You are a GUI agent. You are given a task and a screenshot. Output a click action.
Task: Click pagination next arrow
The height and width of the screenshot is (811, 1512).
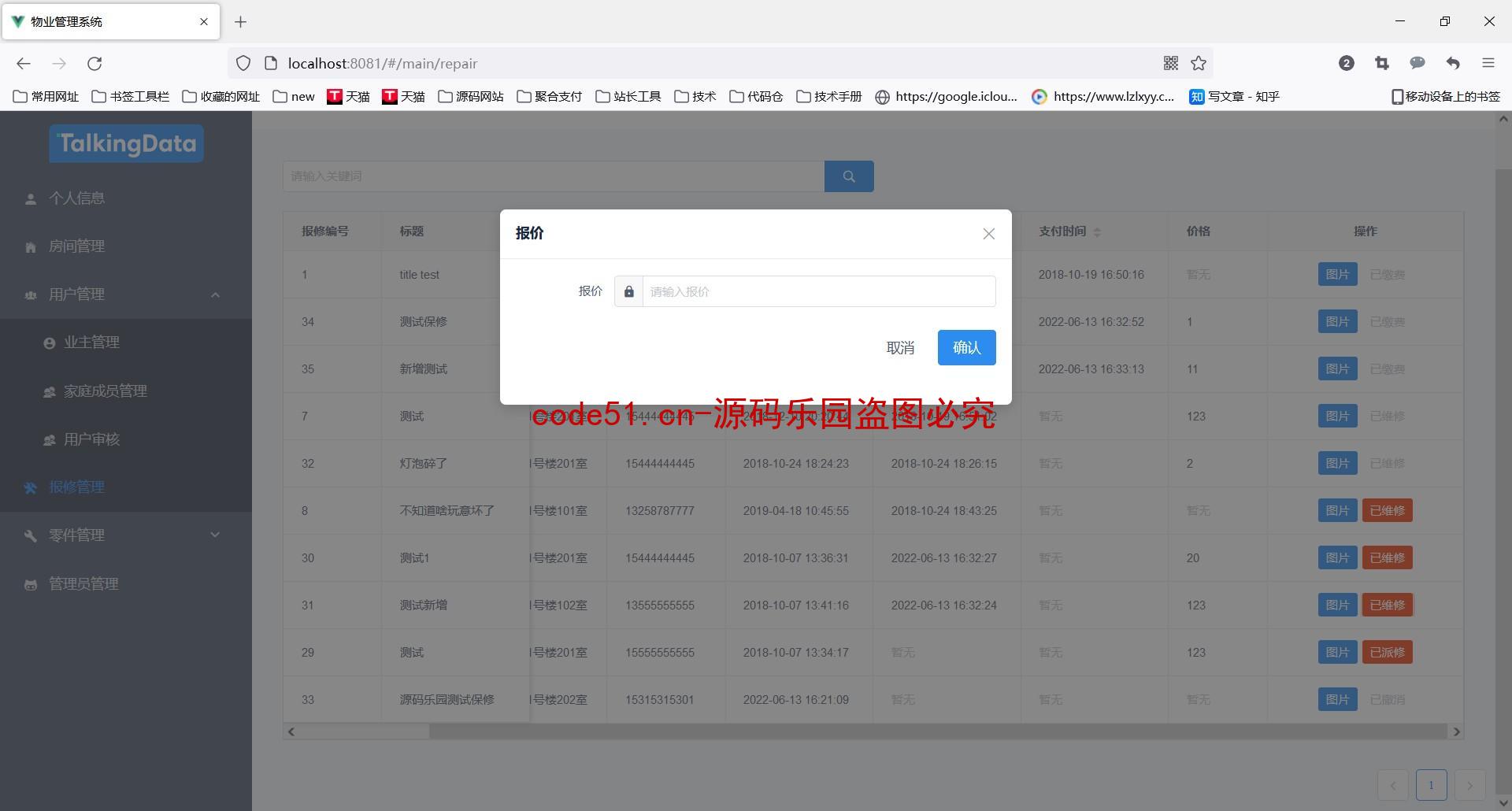tap(1469, 785)
